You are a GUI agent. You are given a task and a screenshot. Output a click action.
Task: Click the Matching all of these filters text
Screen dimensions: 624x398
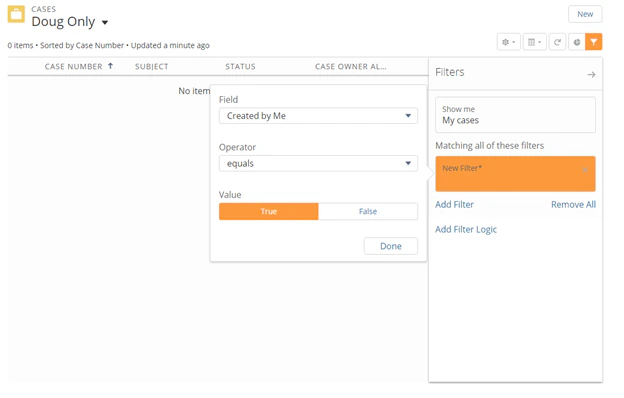(x=489, y=146)
